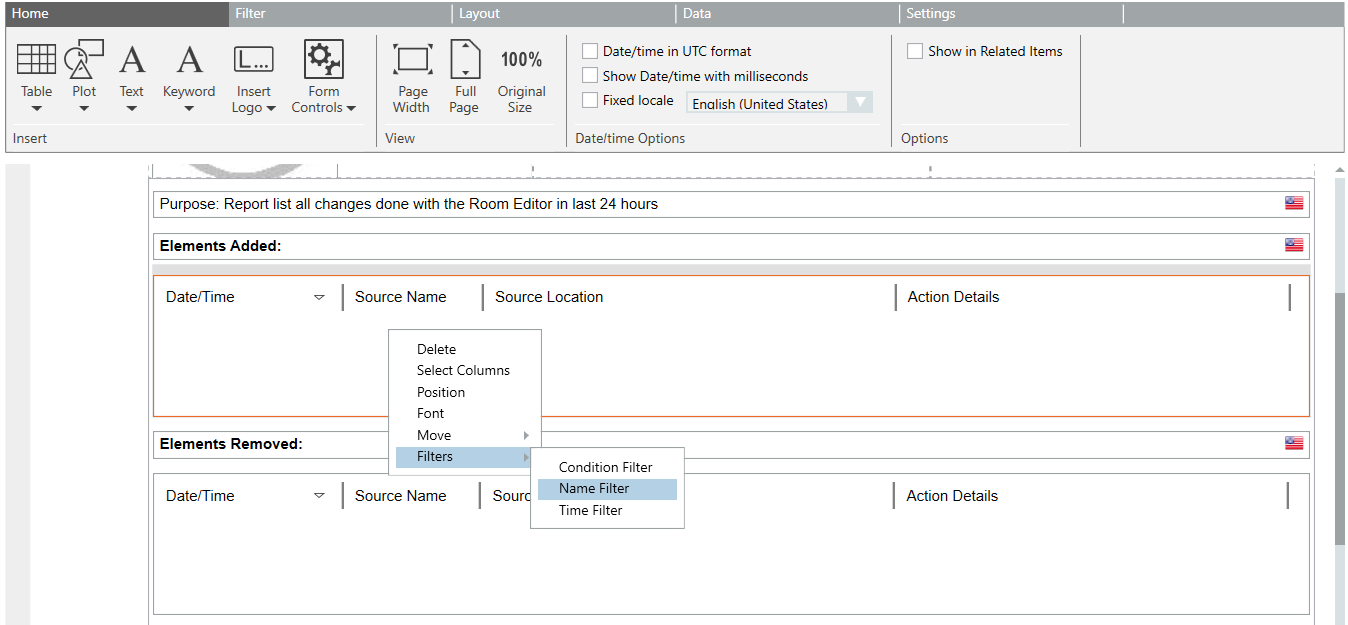
Task: Open the Form Controls gear icon
Action: coord(323,61)
